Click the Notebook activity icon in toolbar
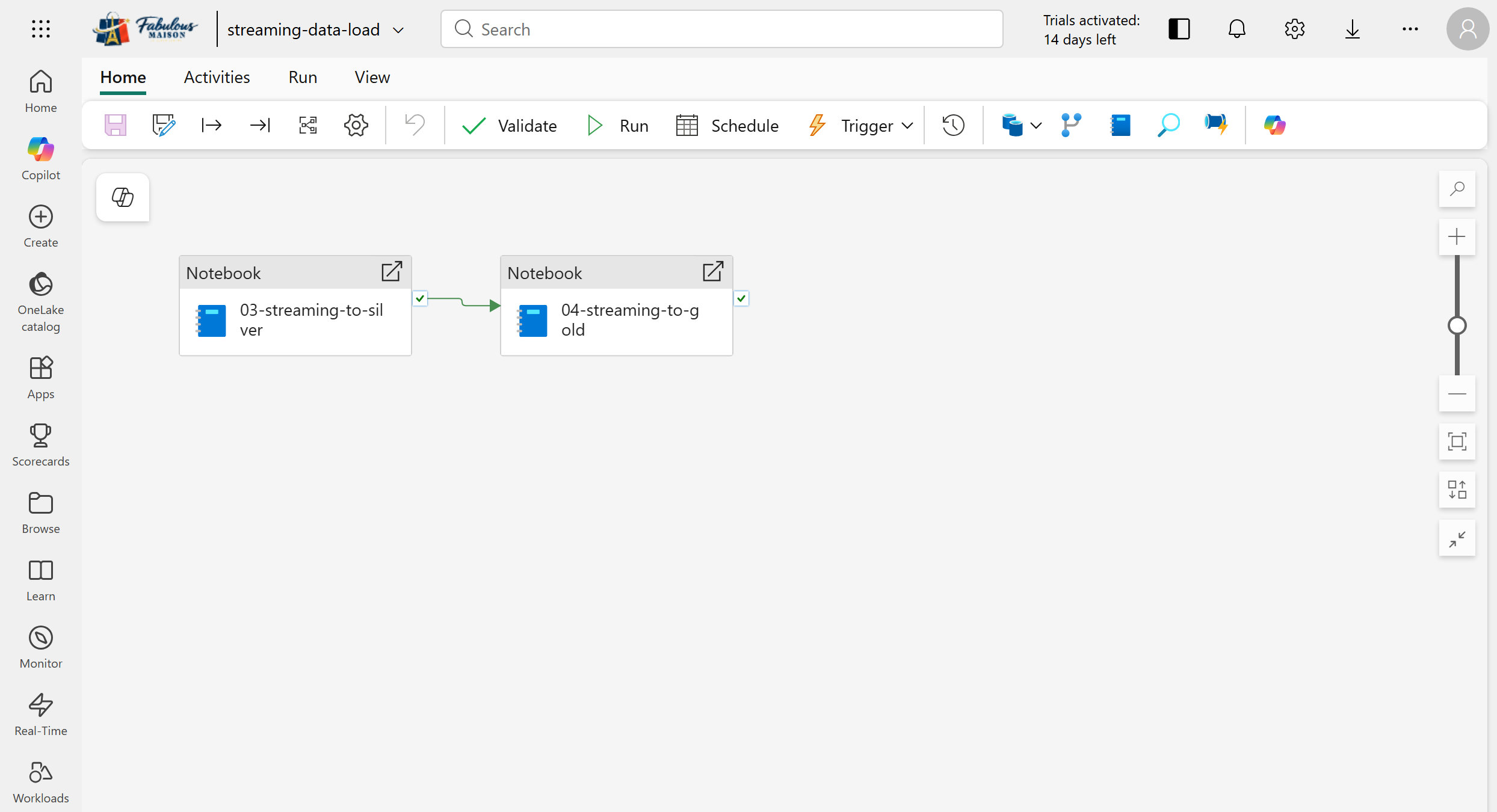 (x=1120, y=125)
